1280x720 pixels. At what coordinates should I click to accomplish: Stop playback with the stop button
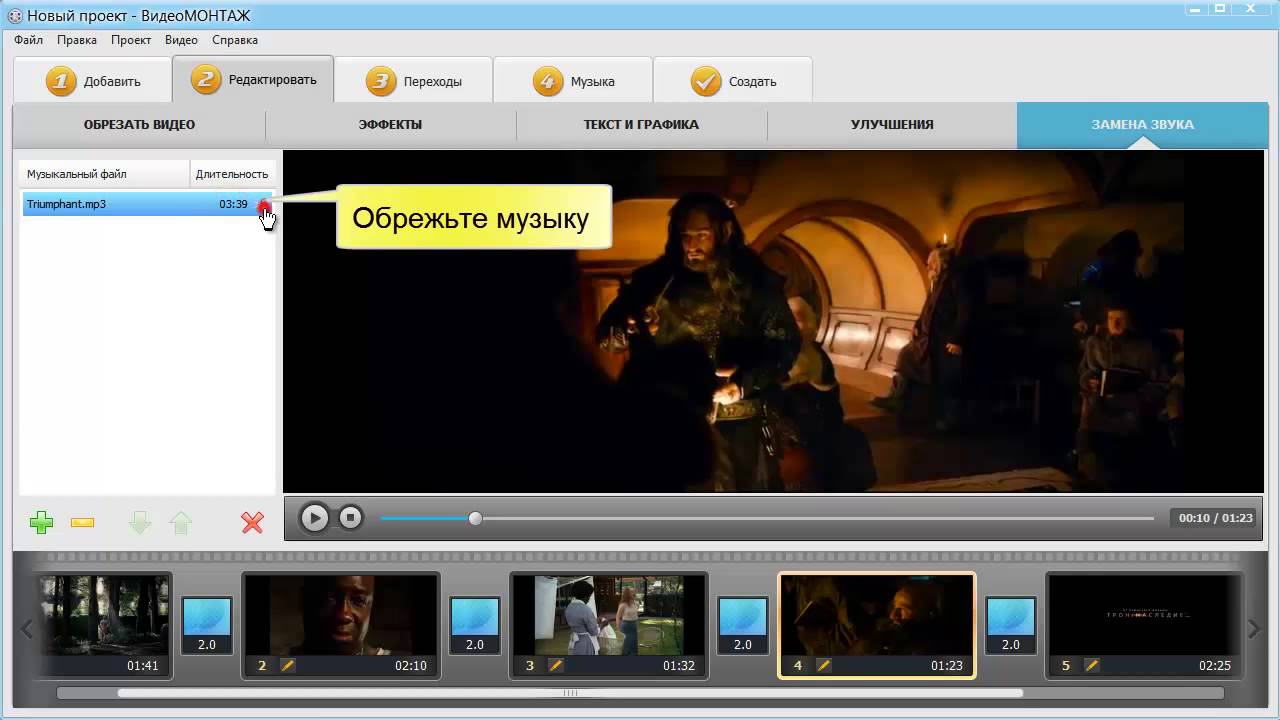[350, 518]
